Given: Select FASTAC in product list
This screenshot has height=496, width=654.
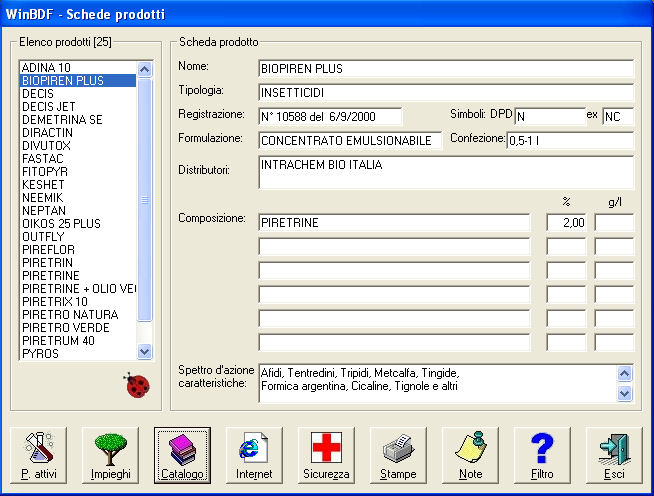Looking at the screenshot, I should (x=78, y=159).
